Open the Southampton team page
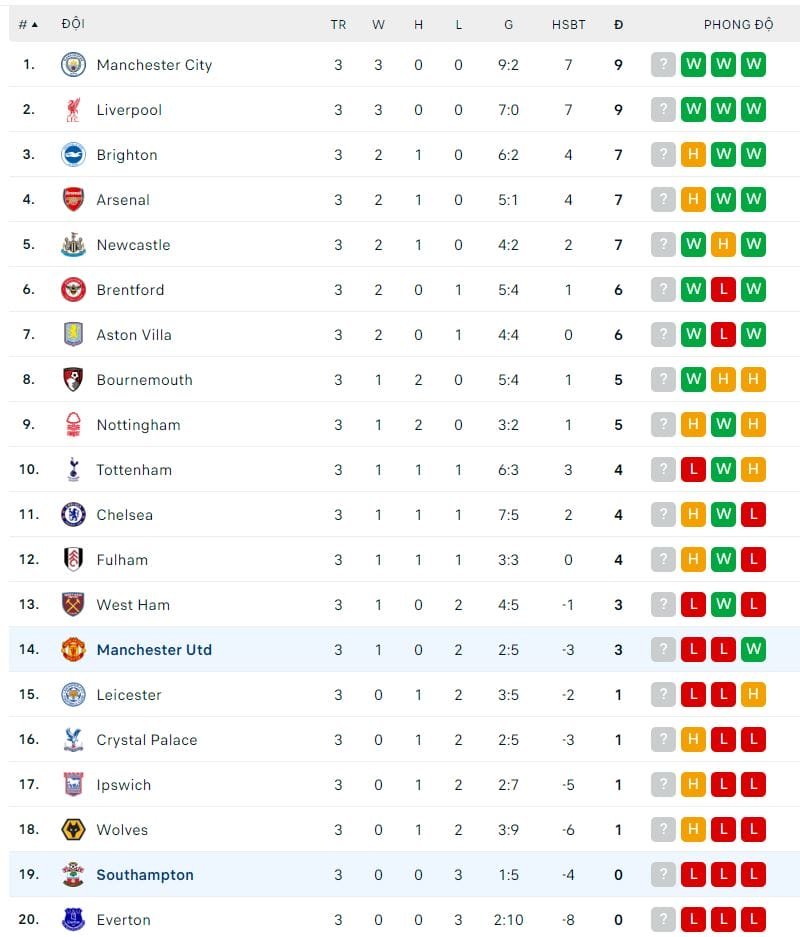 144,874
